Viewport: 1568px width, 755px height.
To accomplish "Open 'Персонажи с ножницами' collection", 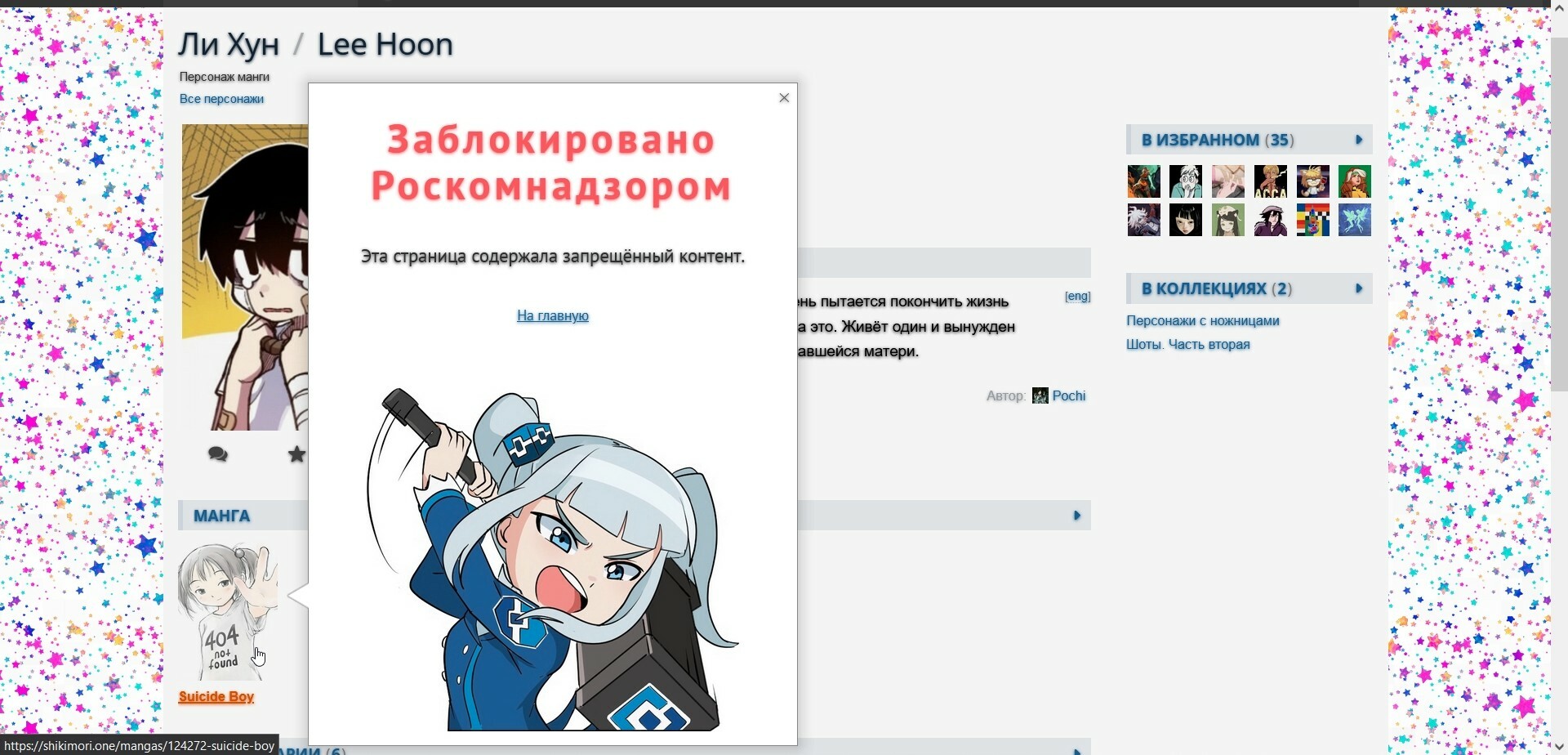I will pyautogui.click(x=1202, y=321).
